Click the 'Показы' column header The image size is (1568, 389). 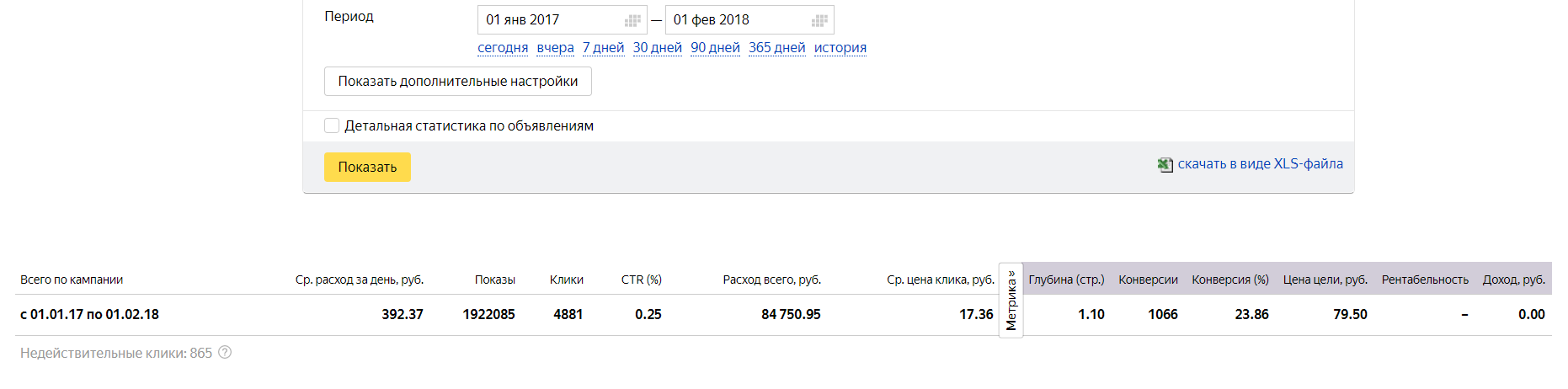point(495,280)
